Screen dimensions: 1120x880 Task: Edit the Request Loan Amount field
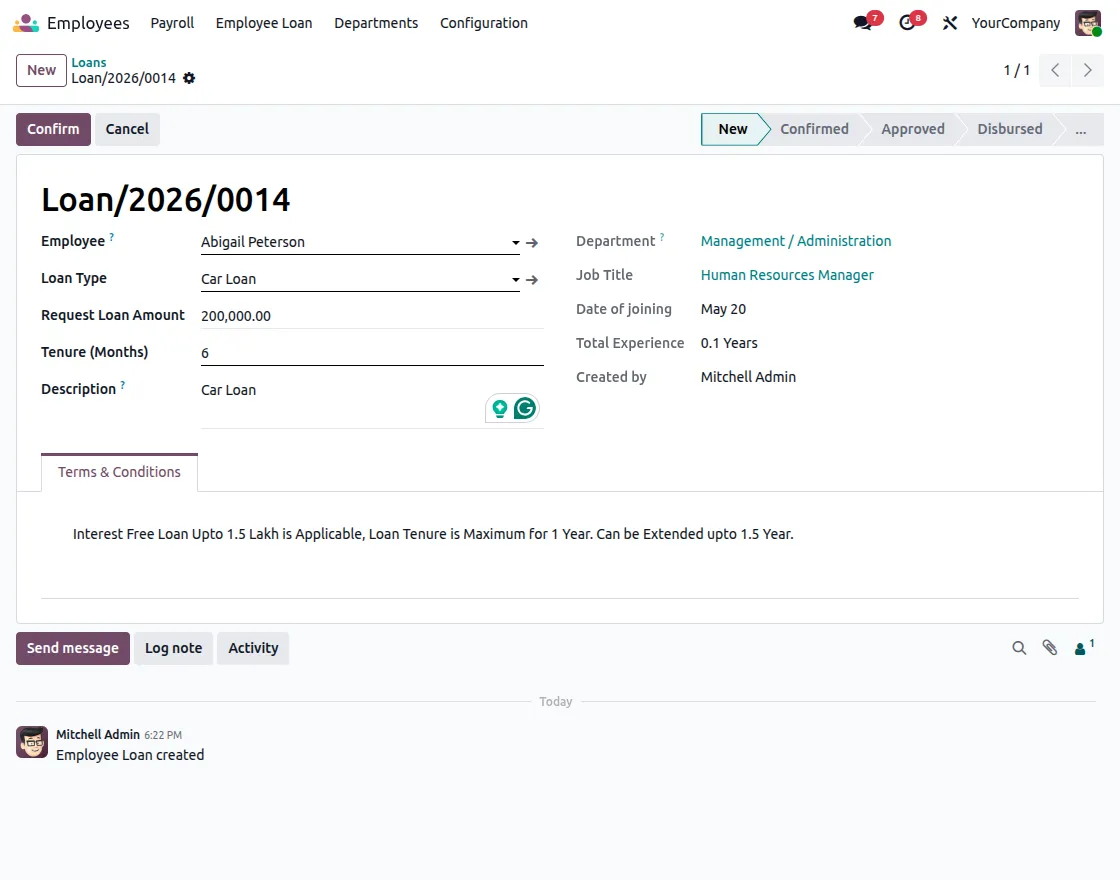click(372, 316)
